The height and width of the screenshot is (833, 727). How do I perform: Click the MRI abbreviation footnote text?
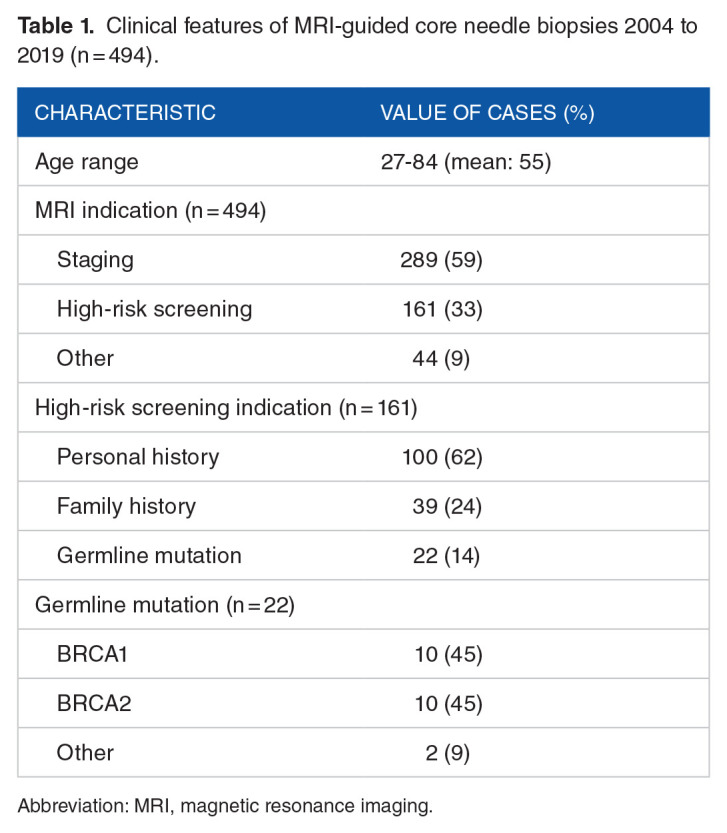225,806
